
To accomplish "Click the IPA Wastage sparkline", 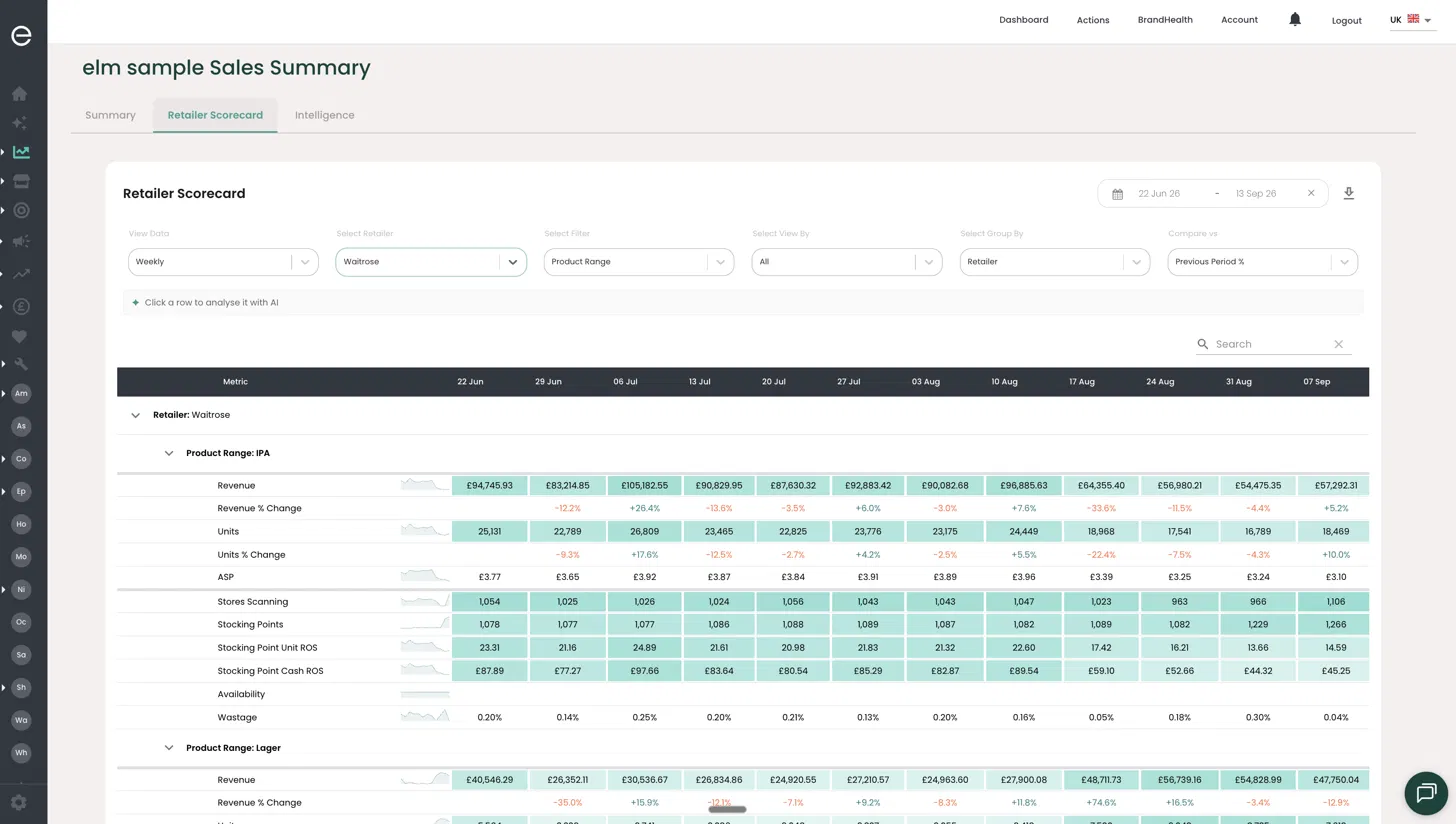I will 425,717.
